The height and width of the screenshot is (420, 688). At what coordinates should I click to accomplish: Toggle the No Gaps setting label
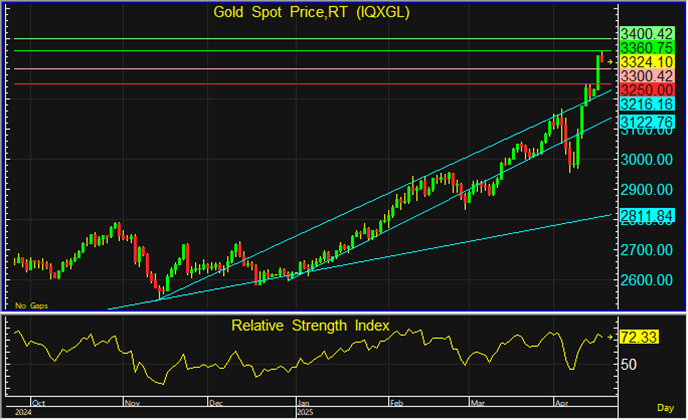(x=30, y=304)
